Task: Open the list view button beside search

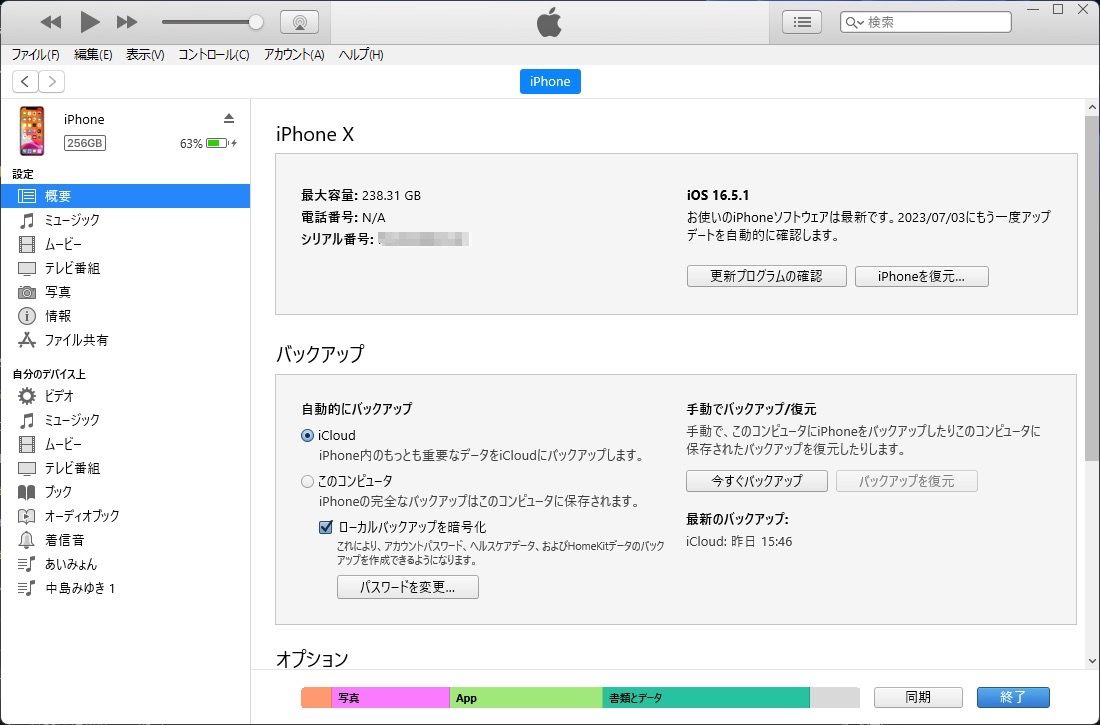Action: 802,22
